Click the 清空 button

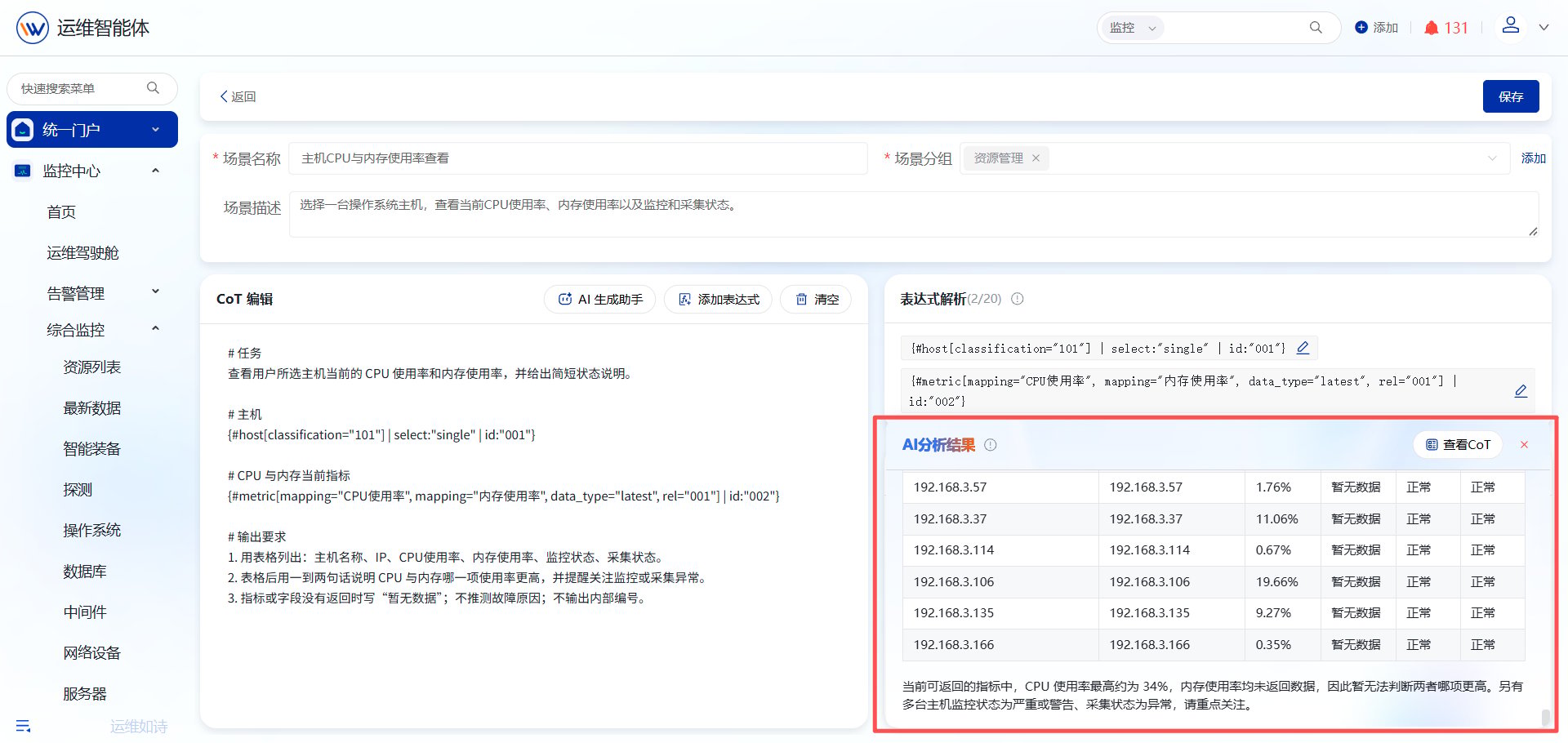coord(816,299)
